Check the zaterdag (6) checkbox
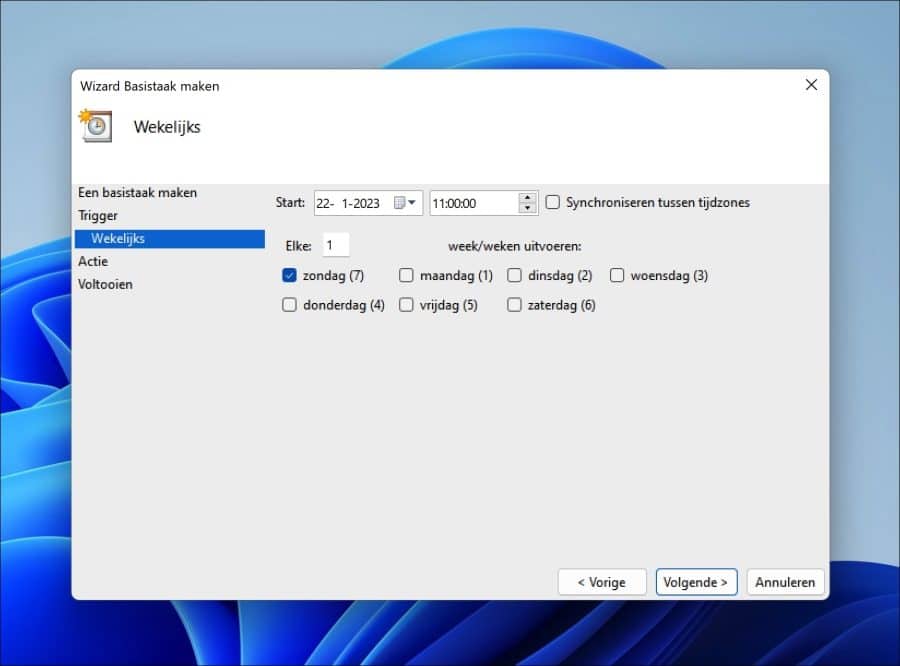 [x=514, y=305]
